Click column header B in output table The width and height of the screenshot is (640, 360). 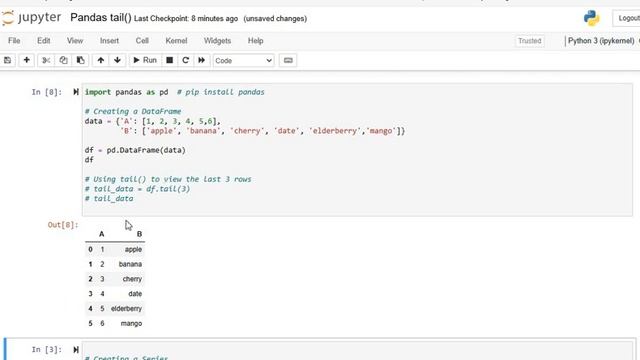(x=139, y=234)
